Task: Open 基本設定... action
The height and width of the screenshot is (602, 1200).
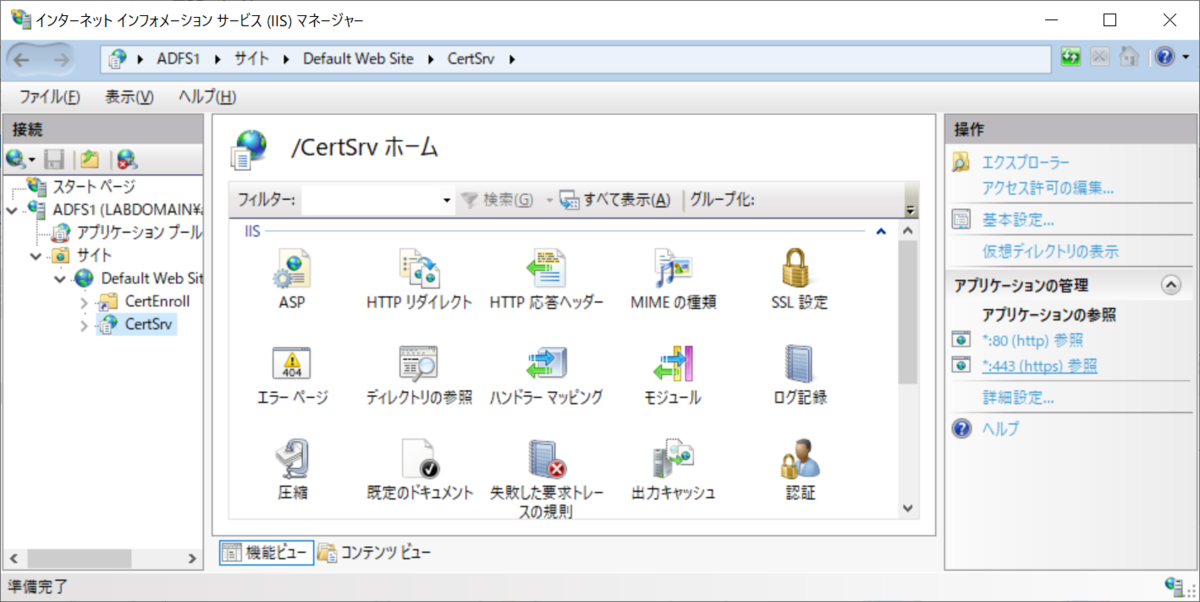Action: [x=1018, y=220]
